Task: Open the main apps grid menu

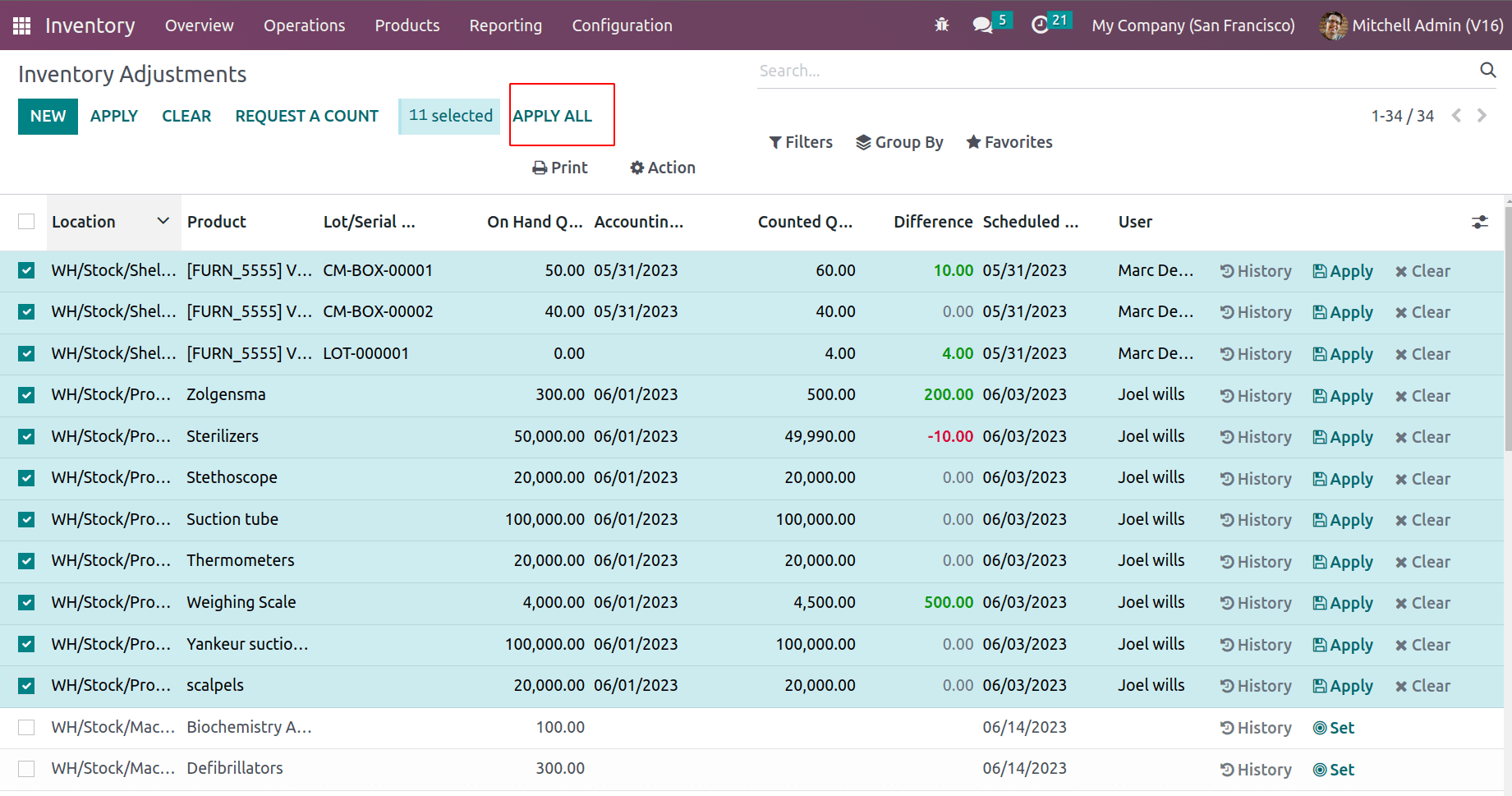Action: coord(21,25)
